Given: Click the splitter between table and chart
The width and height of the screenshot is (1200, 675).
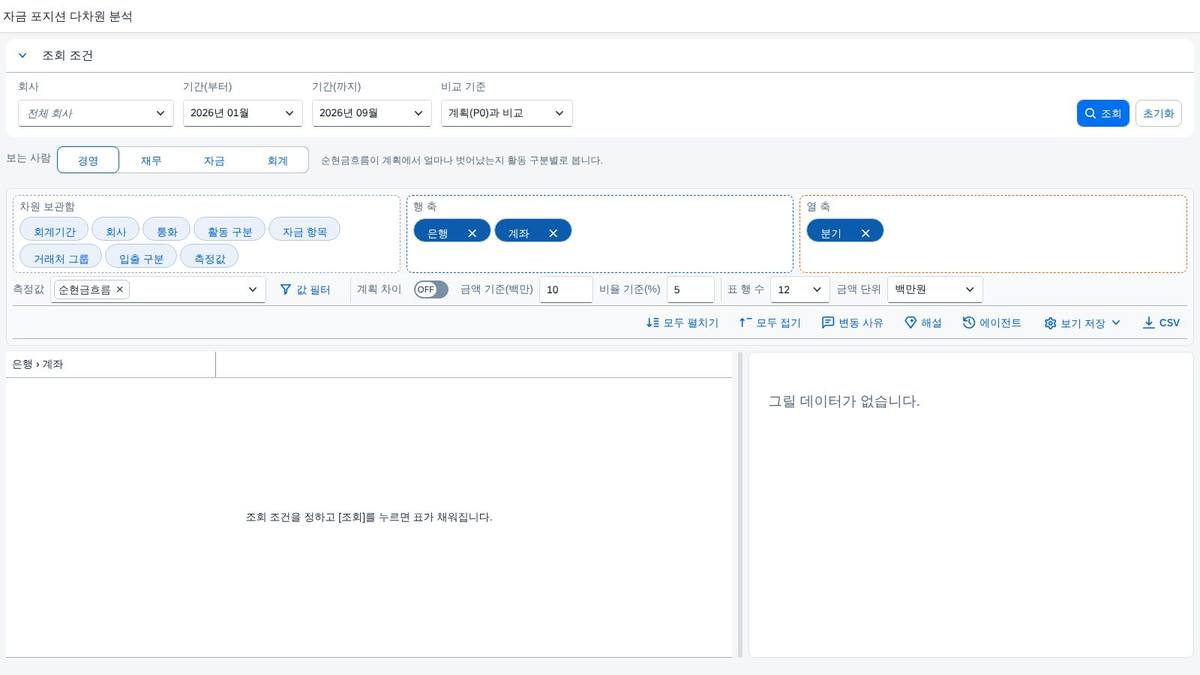Looking at the screenshot, I should [x=740, y=504].
